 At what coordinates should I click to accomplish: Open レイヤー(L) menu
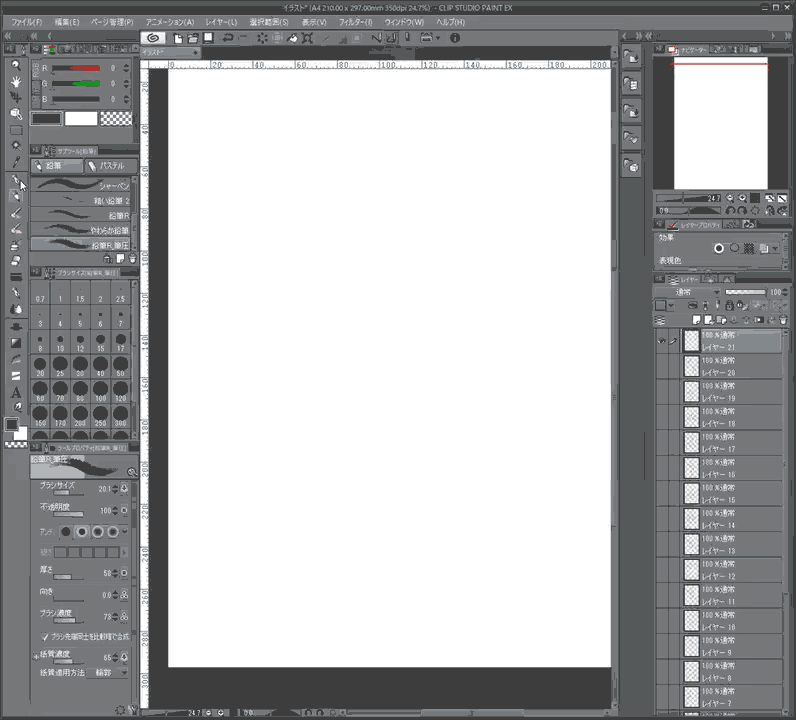point(221,22)
